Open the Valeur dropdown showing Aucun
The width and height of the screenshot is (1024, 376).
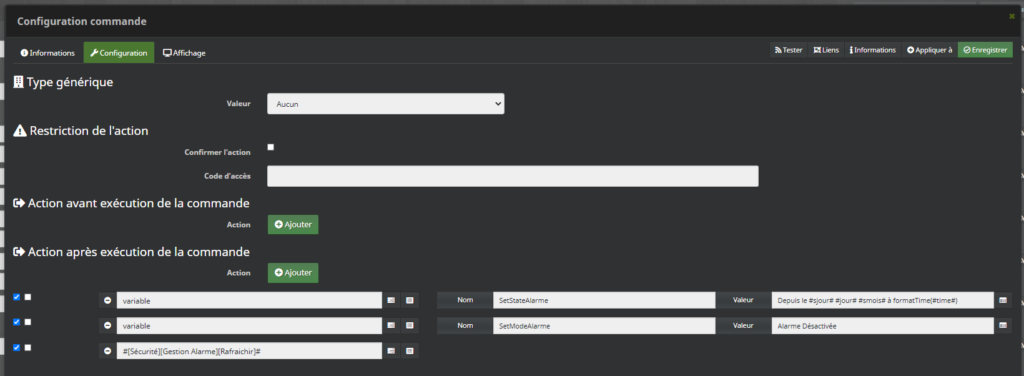(x=385, y=103)
